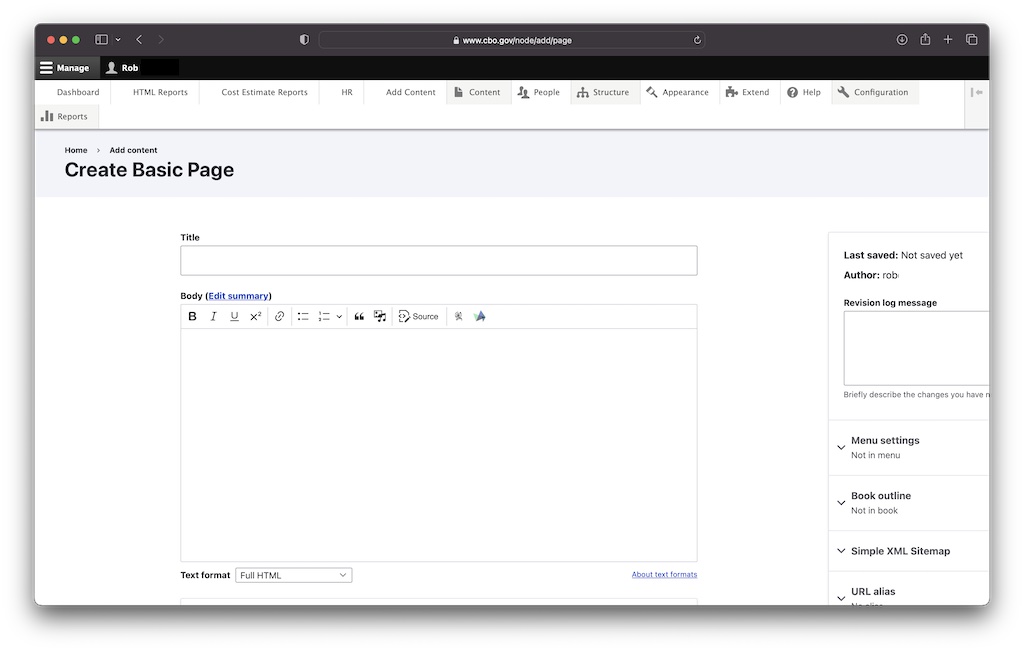Open the Insert media tool
Image resolution: width=1024 pixels, height=651 pixels.
point(380,316)
